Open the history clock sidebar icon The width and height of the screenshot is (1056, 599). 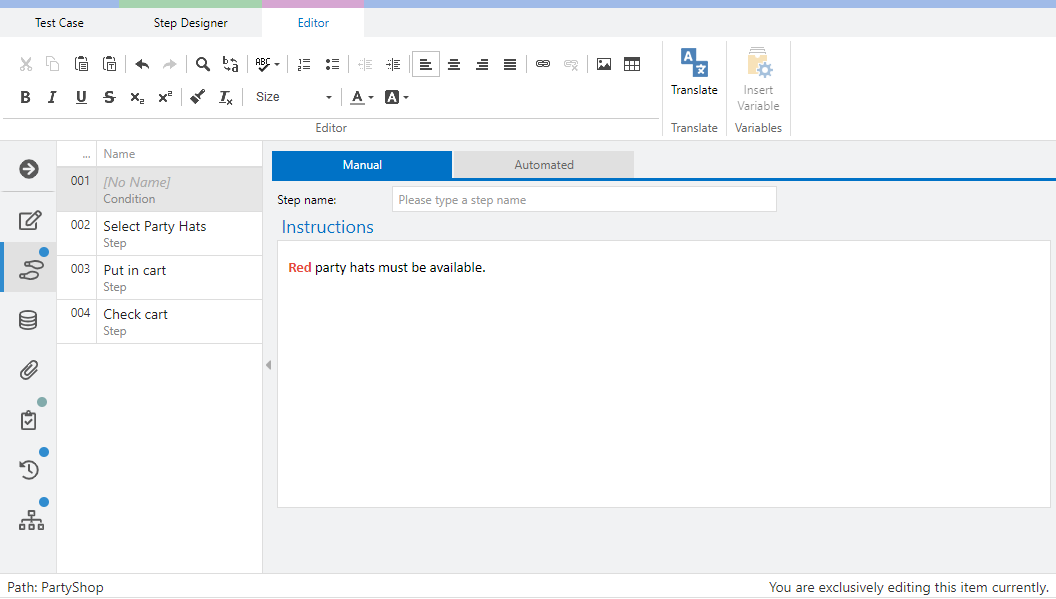point(29,469)
